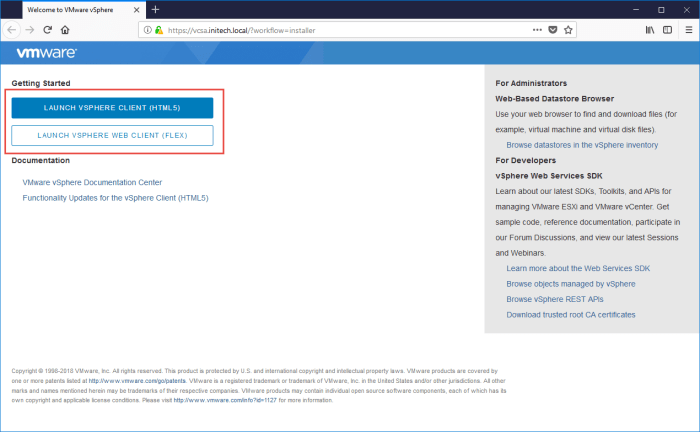The height and width of the screenshot is (432, 700).
Task: Launch vSphere Client (HTML5)
Action: 112,108
